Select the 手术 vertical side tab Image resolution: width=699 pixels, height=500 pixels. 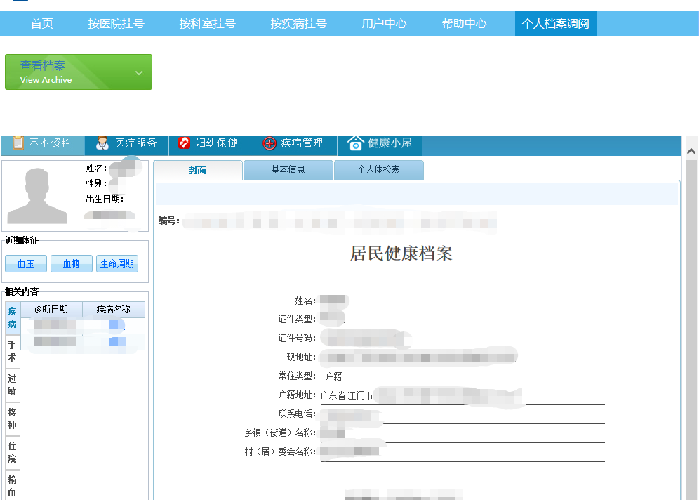point(12,351)
